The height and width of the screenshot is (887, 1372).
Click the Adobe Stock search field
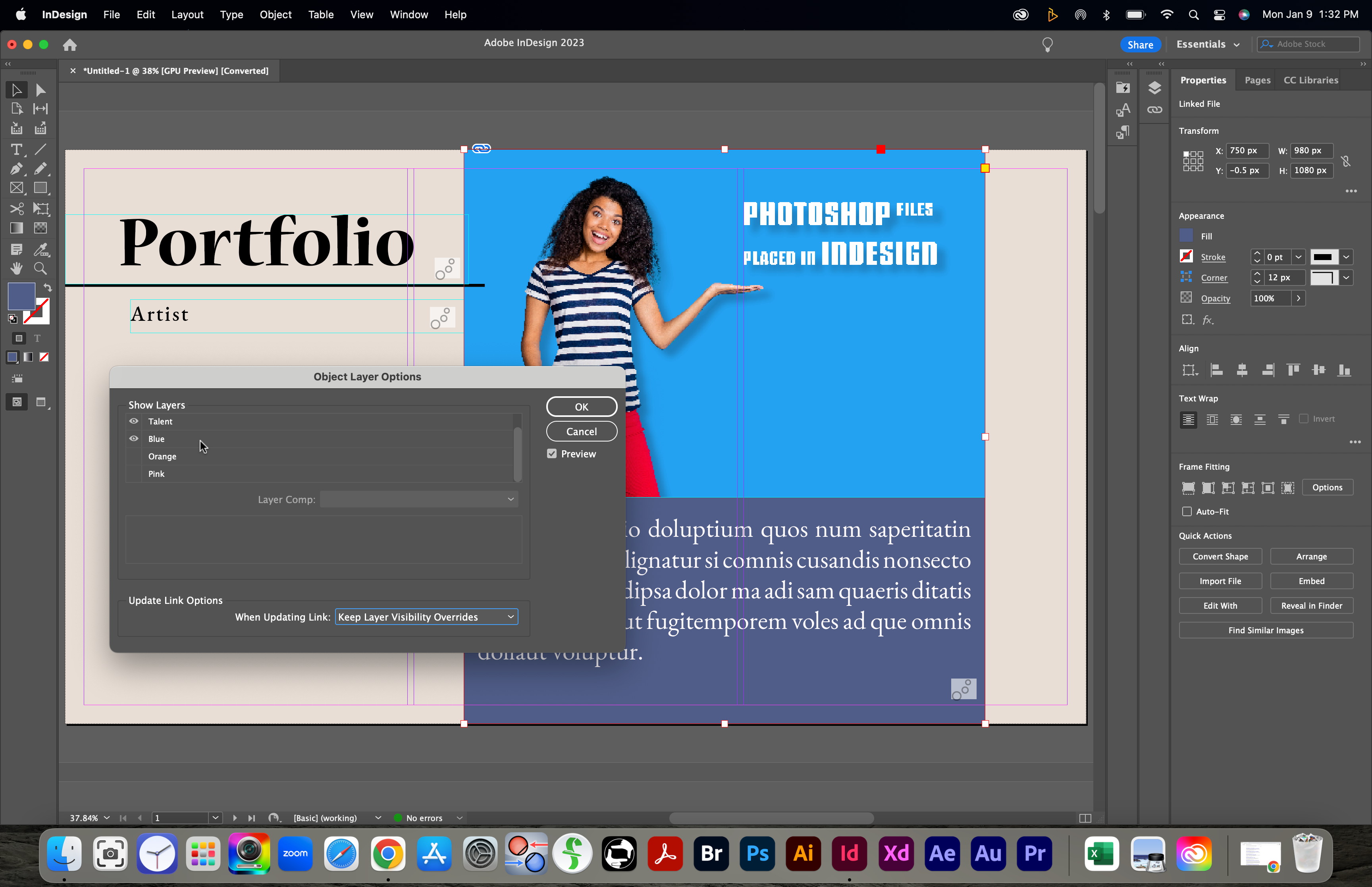[x=1308, y=44]
